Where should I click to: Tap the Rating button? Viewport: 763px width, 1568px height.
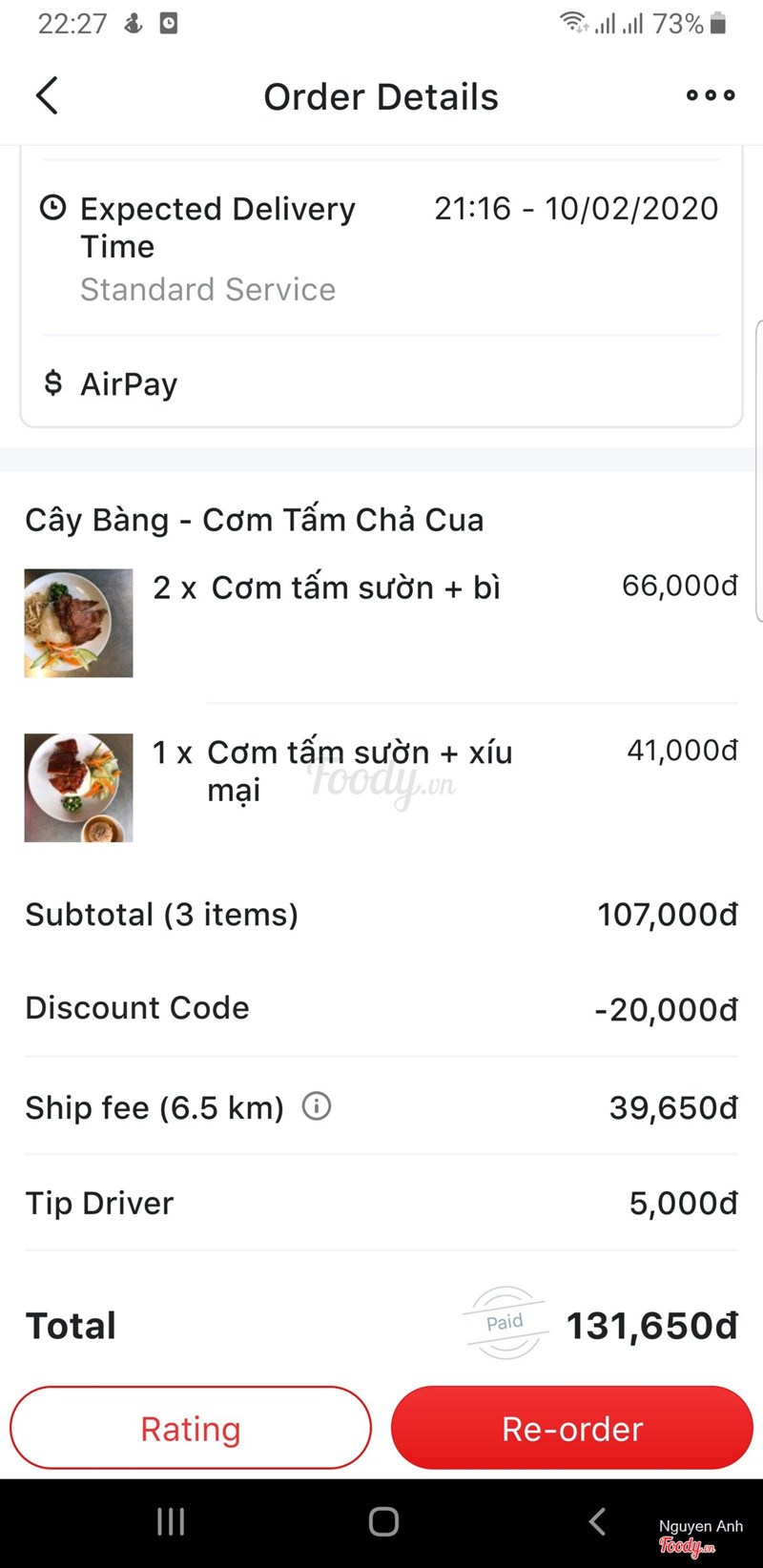191,1428
